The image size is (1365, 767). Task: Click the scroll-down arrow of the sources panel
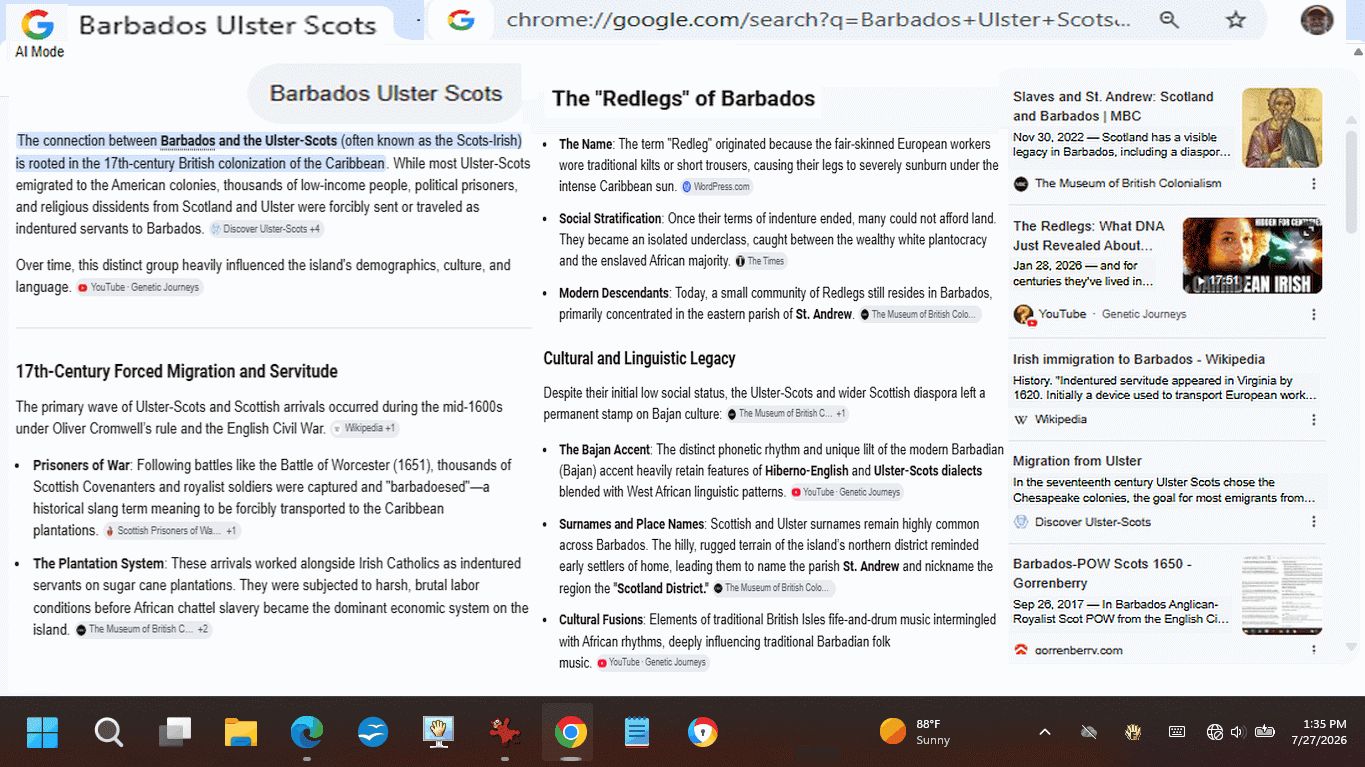[x=1352, y=648]
